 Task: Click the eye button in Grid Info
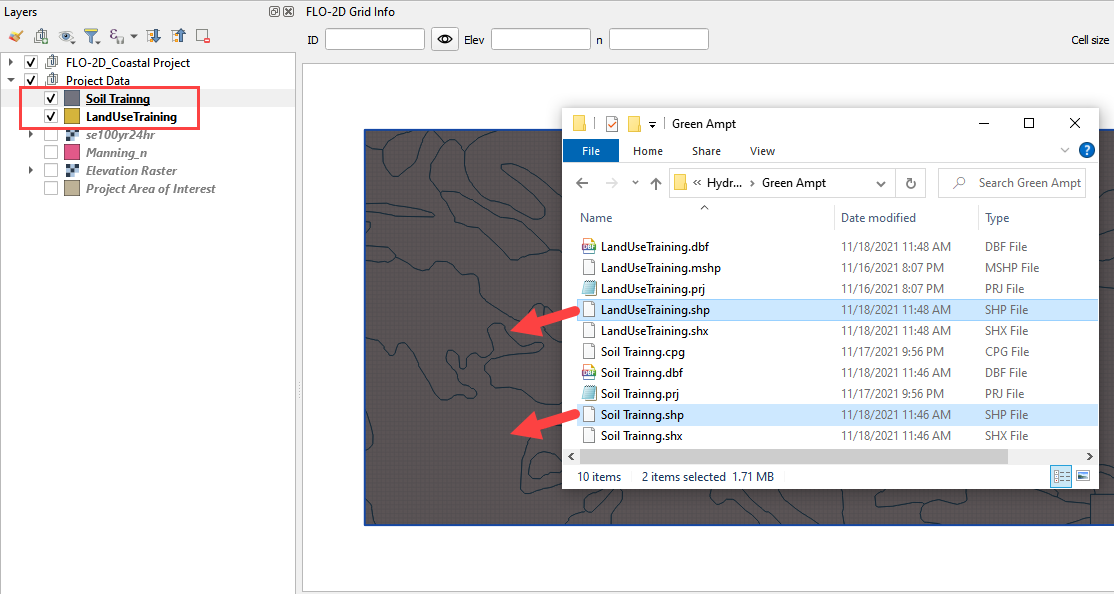[445, 40]
